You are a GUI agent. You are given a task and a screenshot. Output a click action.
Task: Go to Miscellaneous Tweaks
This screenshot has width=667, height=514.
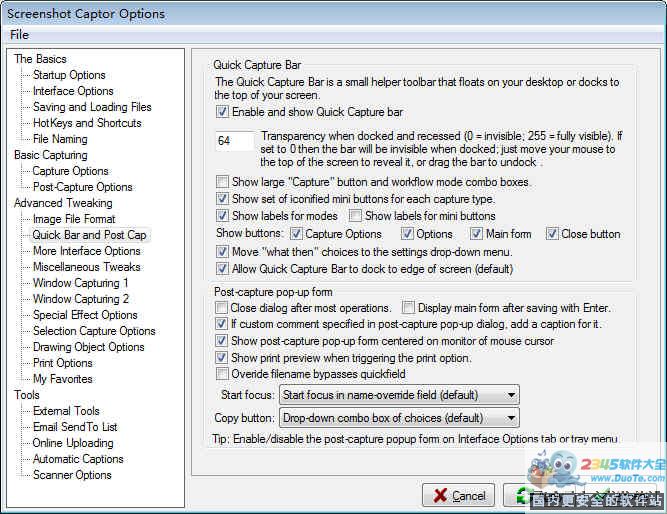tap(87, 267)
